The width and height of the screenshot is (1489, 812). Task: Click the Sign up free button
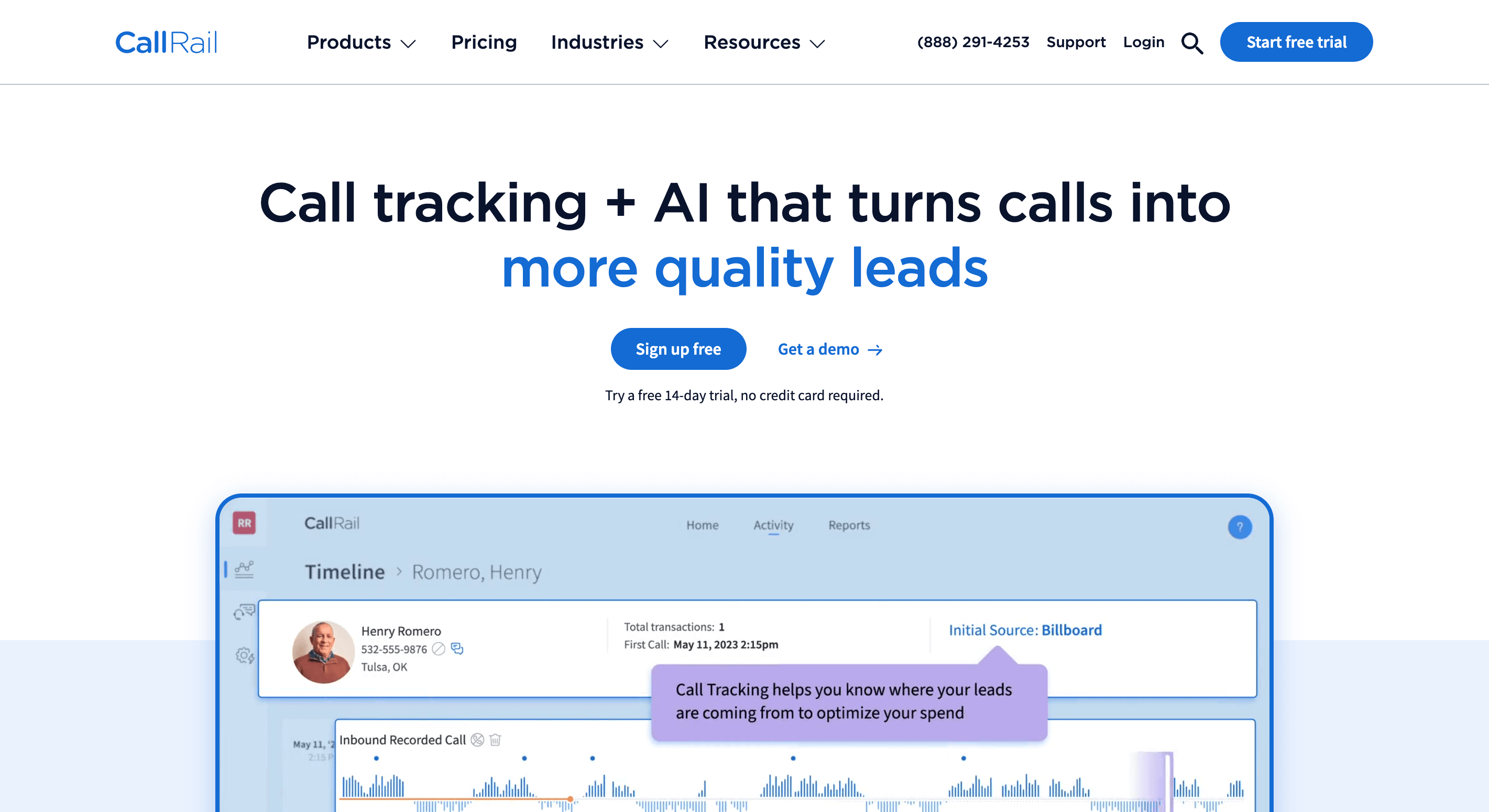[678, 349]
